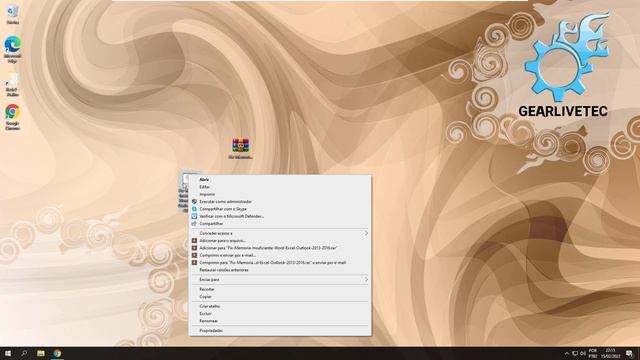Click the WinRAR icon beside Adicionar para o arquivo

tap(194, 241)
